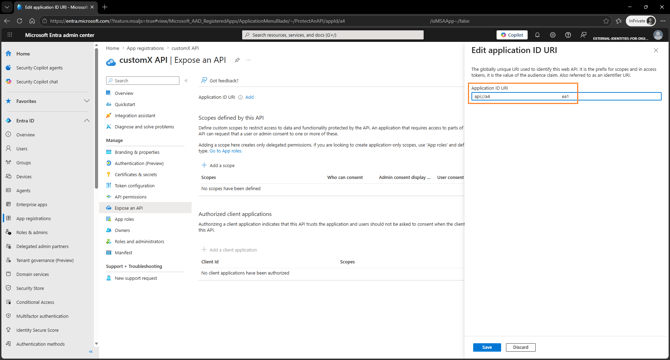Open Certificates & secrets
The image size is (670, 360).
136,175
